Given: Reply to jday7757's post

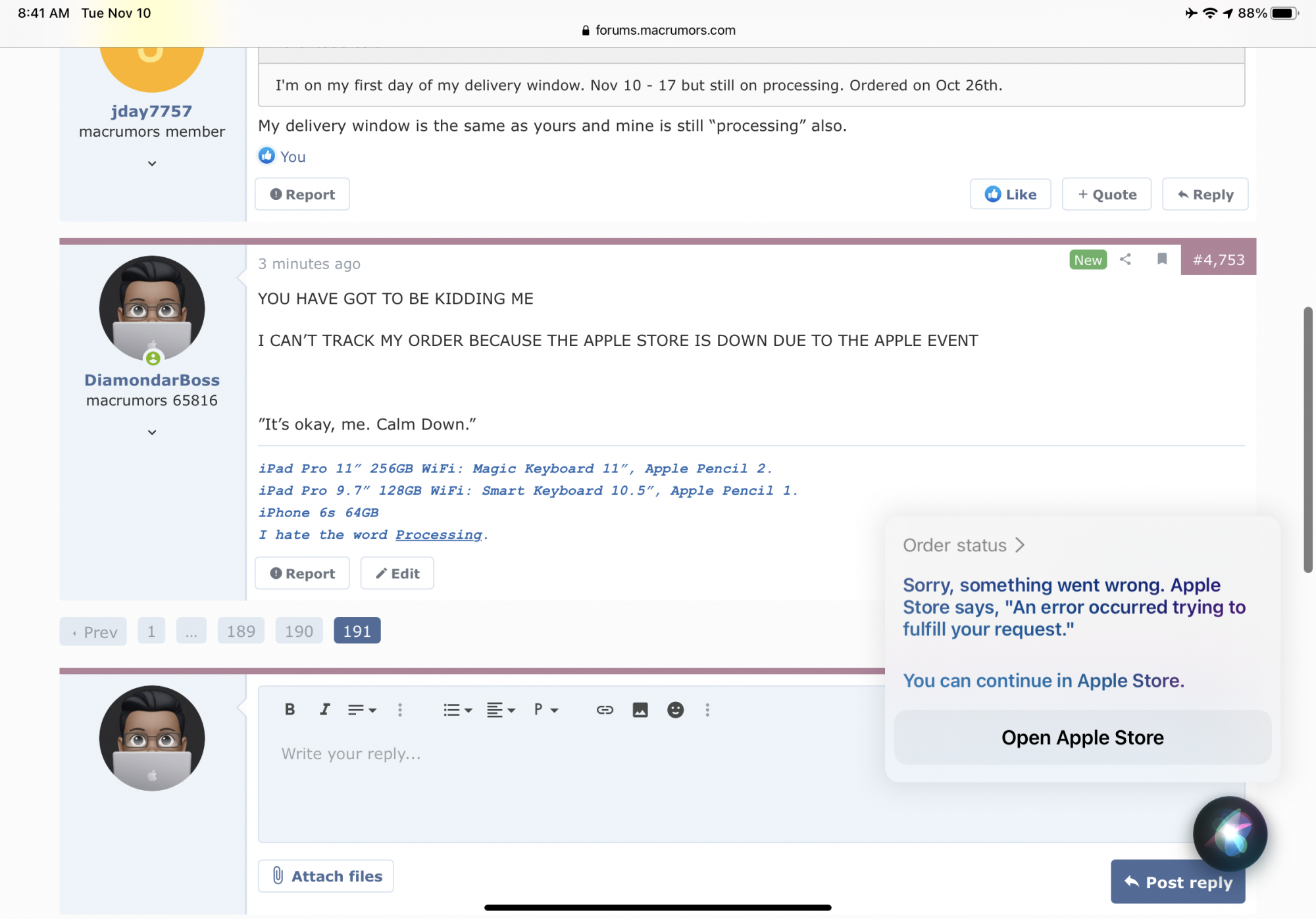Looking at the screenshot, I should pos(1205,194).
